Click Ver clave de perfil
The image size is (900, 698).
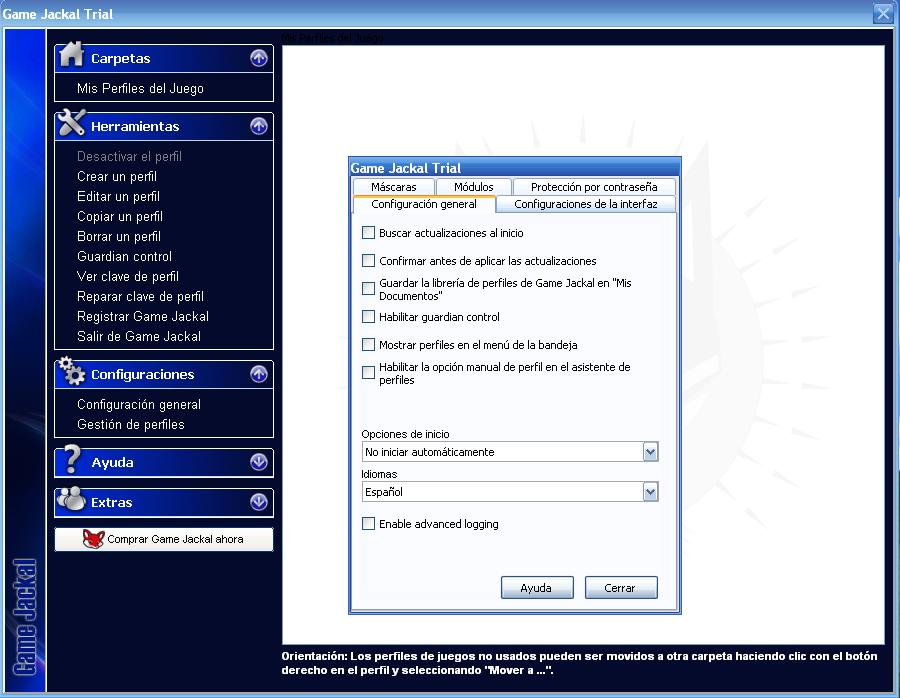(x=127, y=277)
